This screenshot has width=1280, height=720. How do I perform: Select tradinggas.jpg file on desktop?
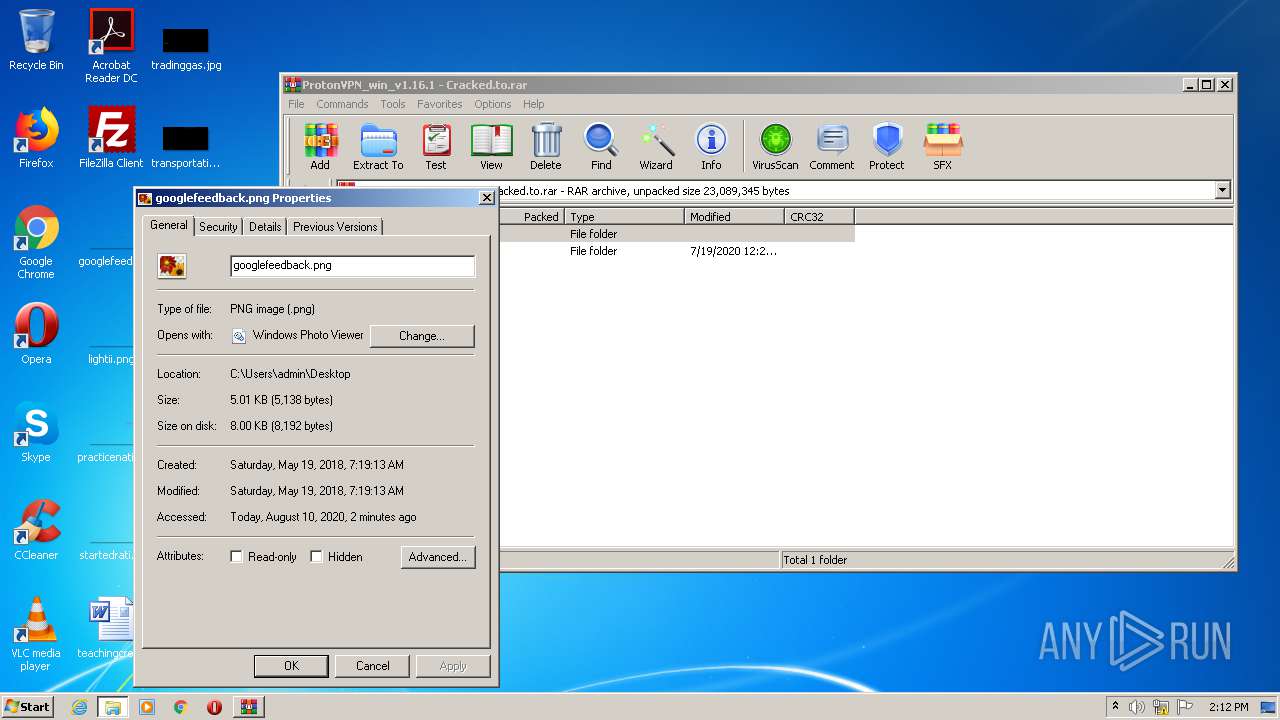coord(186,48)
